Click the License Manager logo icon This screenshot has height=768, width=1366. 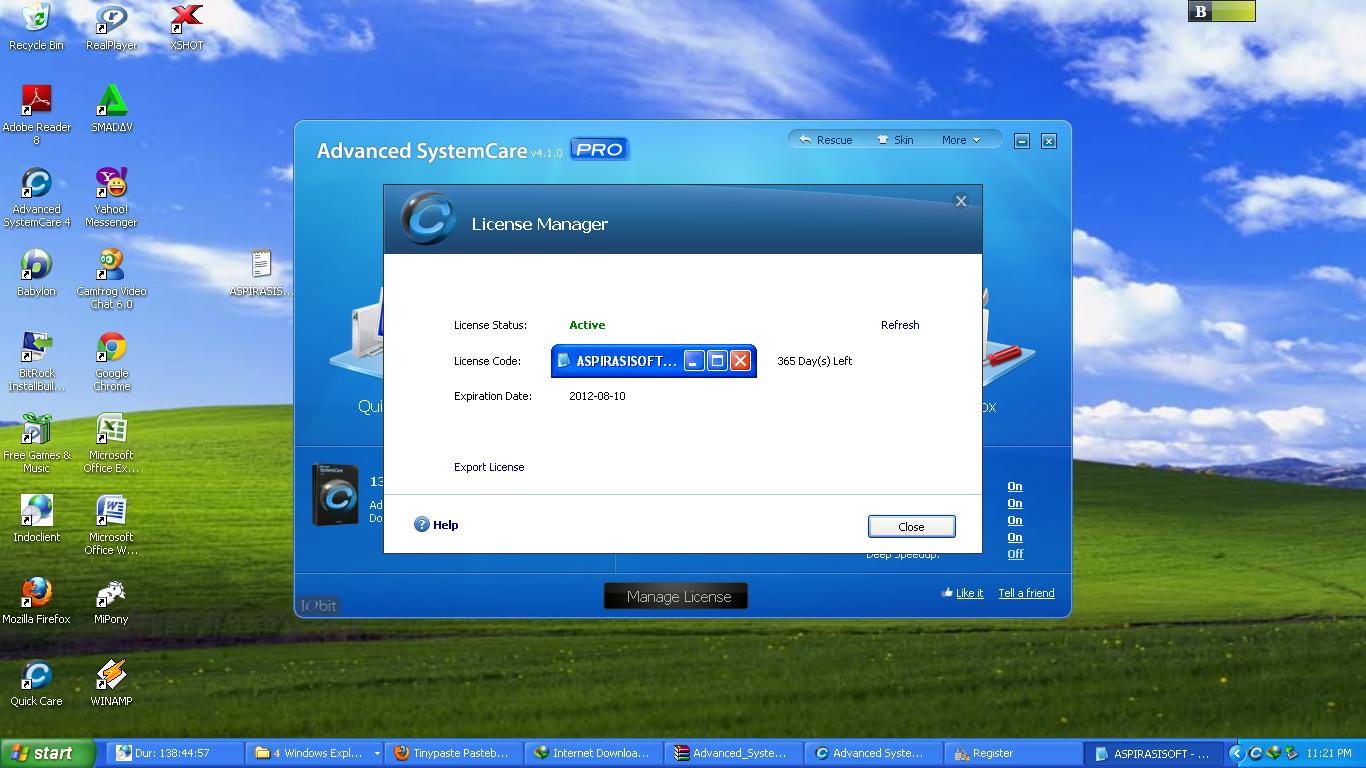click(429, 219)
